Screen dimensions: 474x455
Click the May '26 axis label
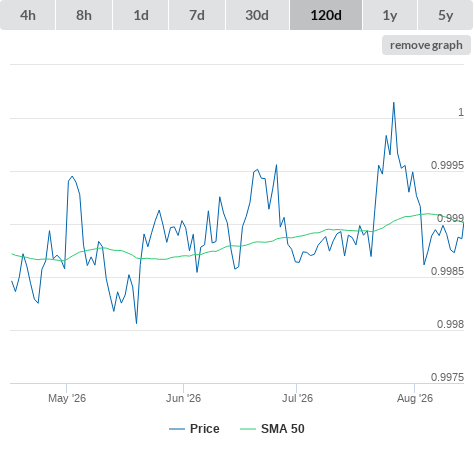click(67, 398)
